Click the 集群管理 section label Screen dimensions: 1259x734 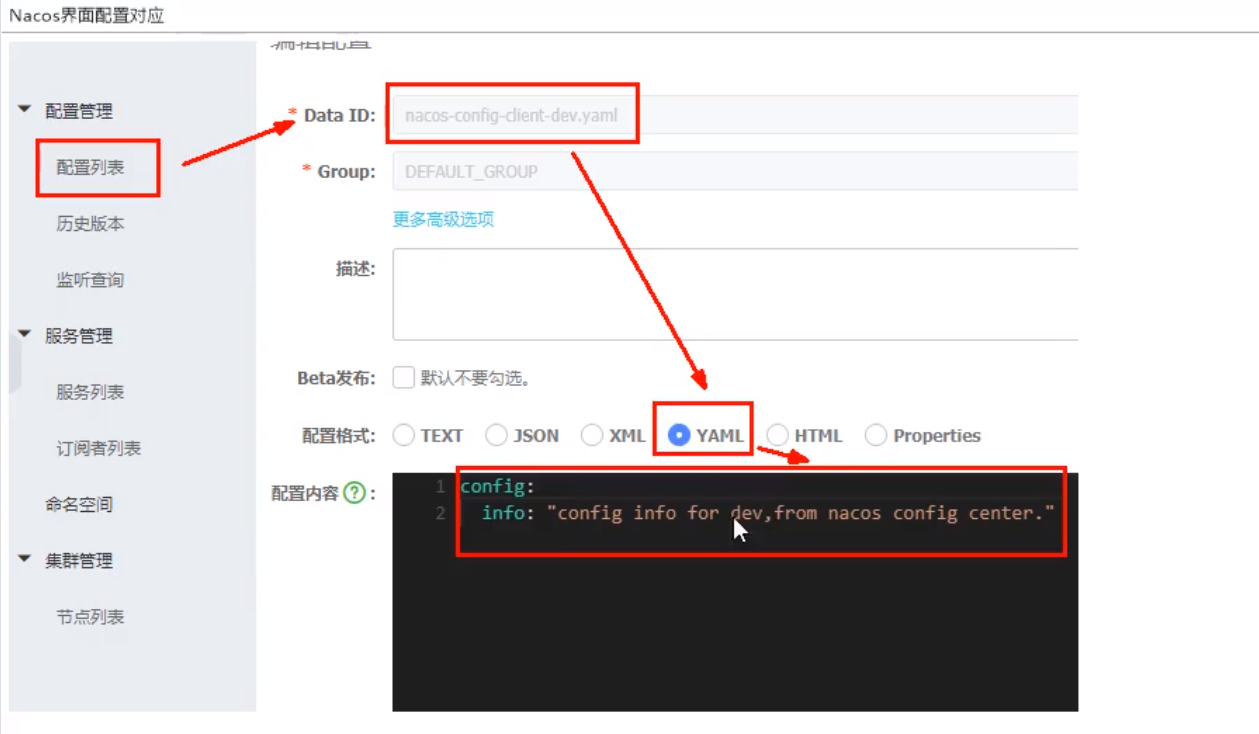click(79, 560)
